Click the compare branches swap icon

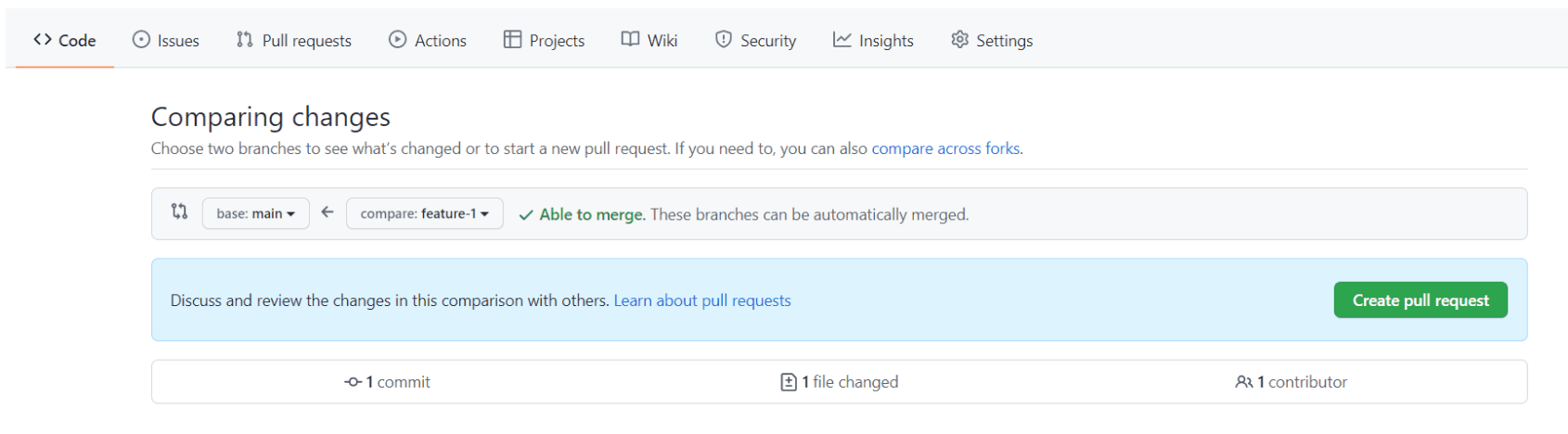pos(179,211)
